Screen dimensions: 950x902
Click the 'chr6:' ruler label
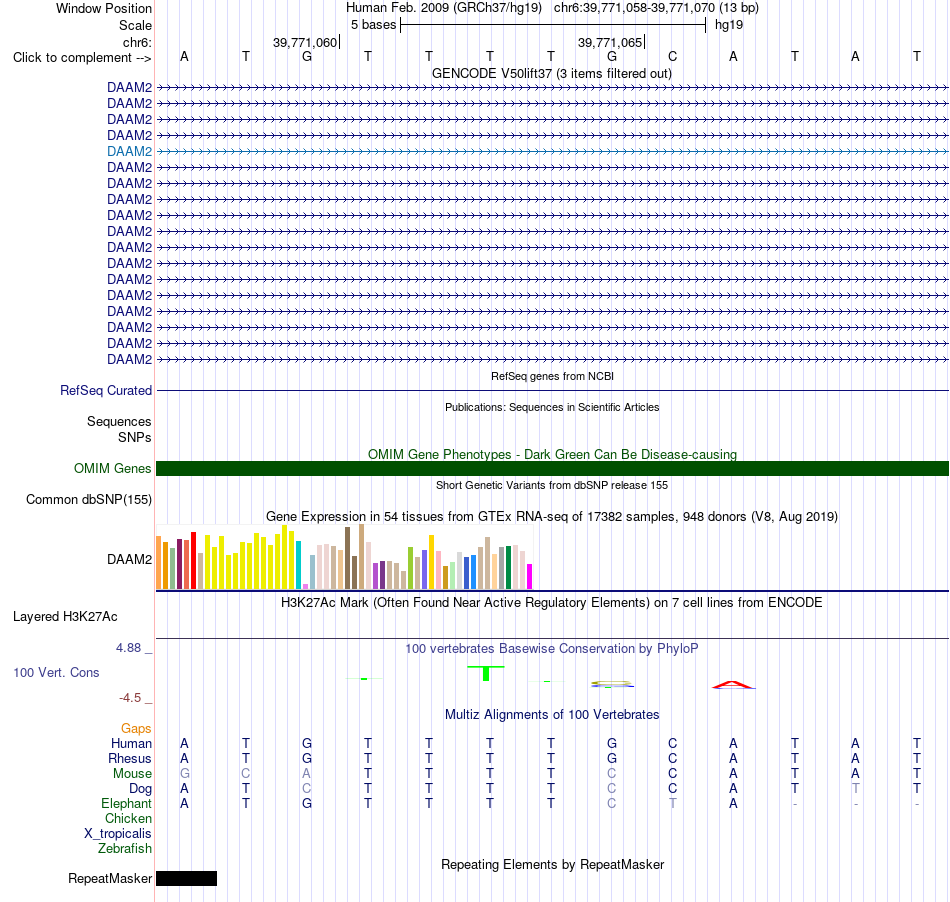click(x=137, y=42)
